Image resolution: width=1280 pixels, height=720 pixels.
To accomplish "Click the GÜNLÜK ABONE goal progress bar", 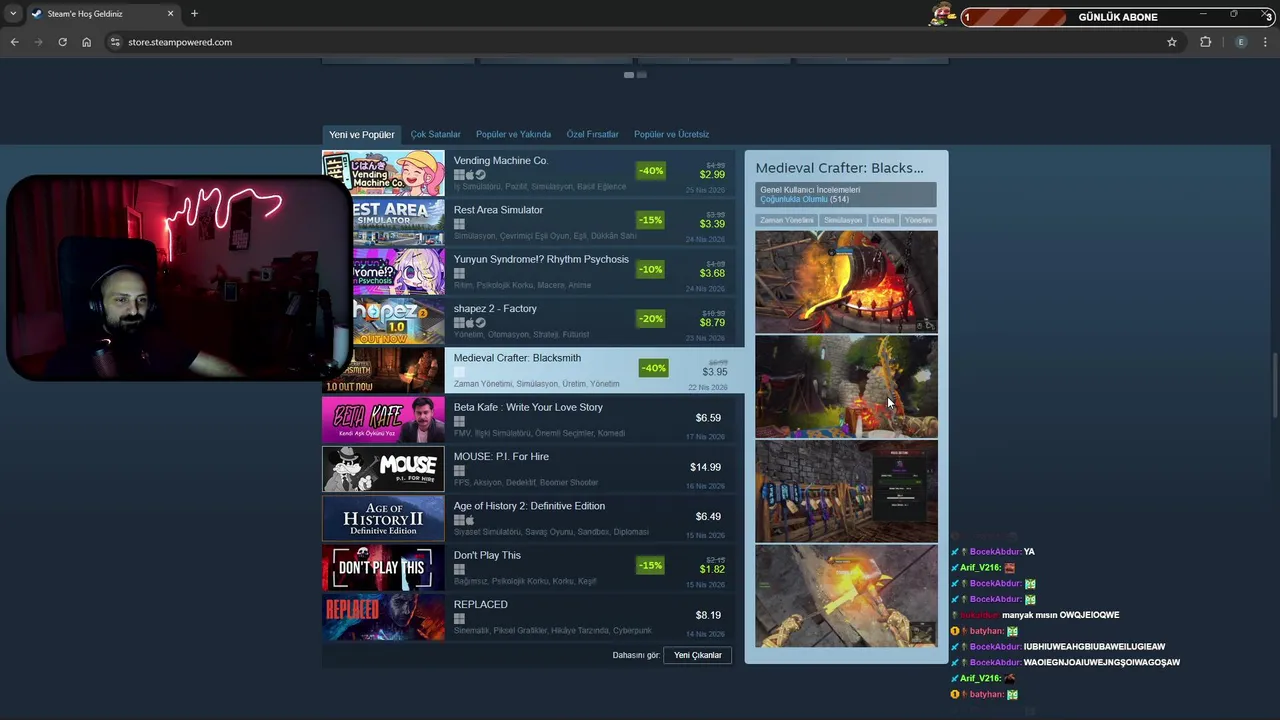I will coord(1117,17).
